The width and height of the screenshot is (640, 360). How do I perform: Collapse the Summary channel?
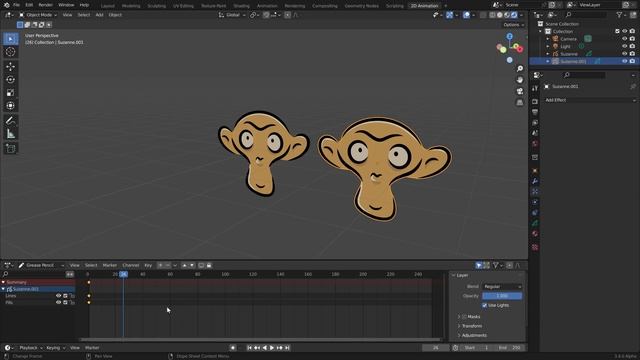click(4, 282)
